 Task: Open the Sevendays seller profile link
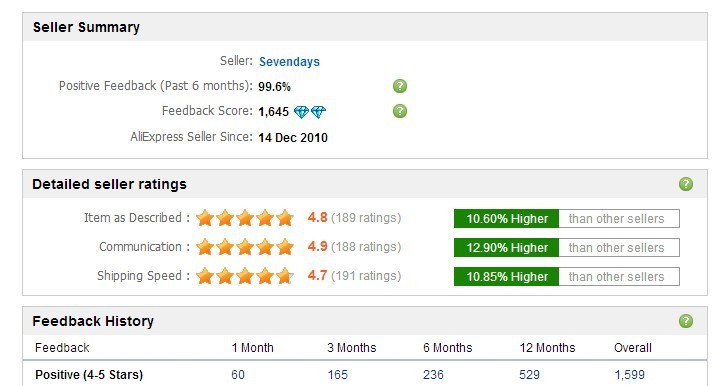pos(289,61)
